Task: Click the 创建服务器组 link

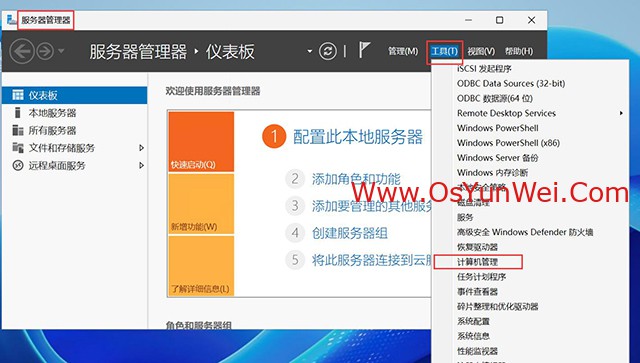Action: [349, 233]
